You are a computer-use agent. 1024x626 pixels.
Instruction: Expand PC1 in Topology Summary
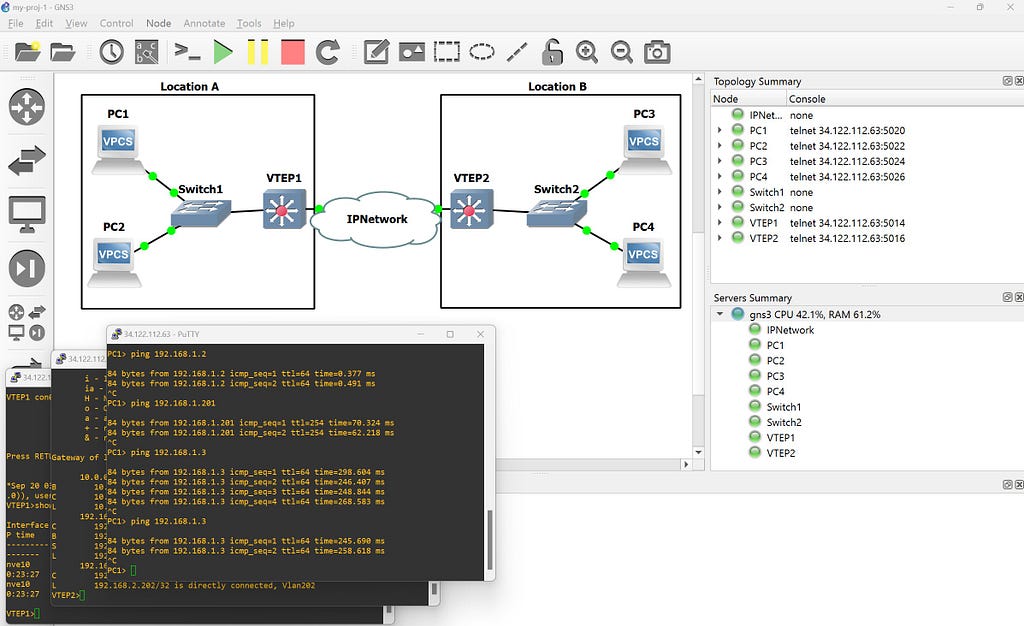click(720, 131)
